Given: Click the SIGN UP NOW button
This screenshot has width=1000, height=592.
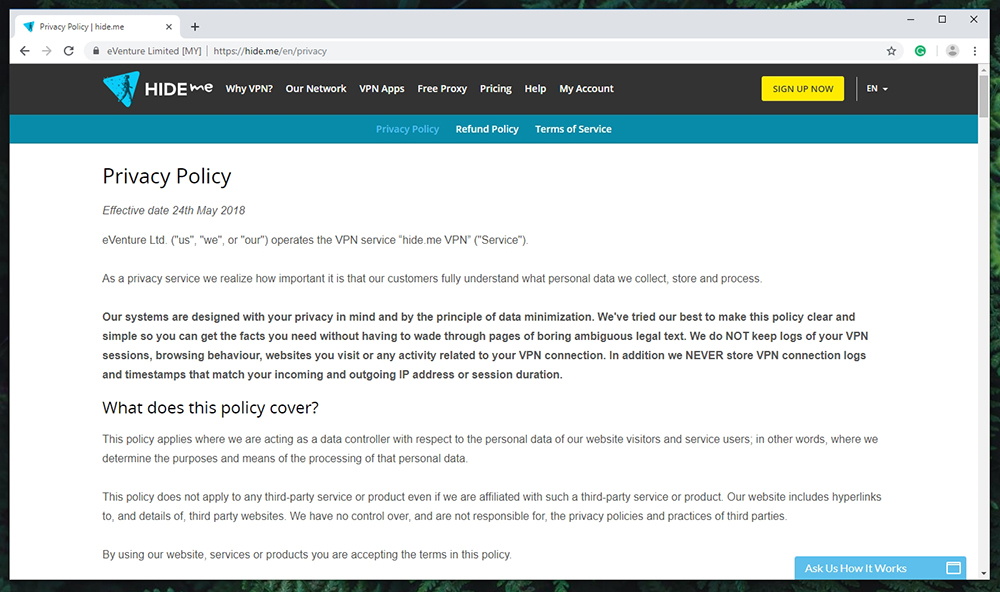Looking at the screenshot, I should click(x=802, y=89).
